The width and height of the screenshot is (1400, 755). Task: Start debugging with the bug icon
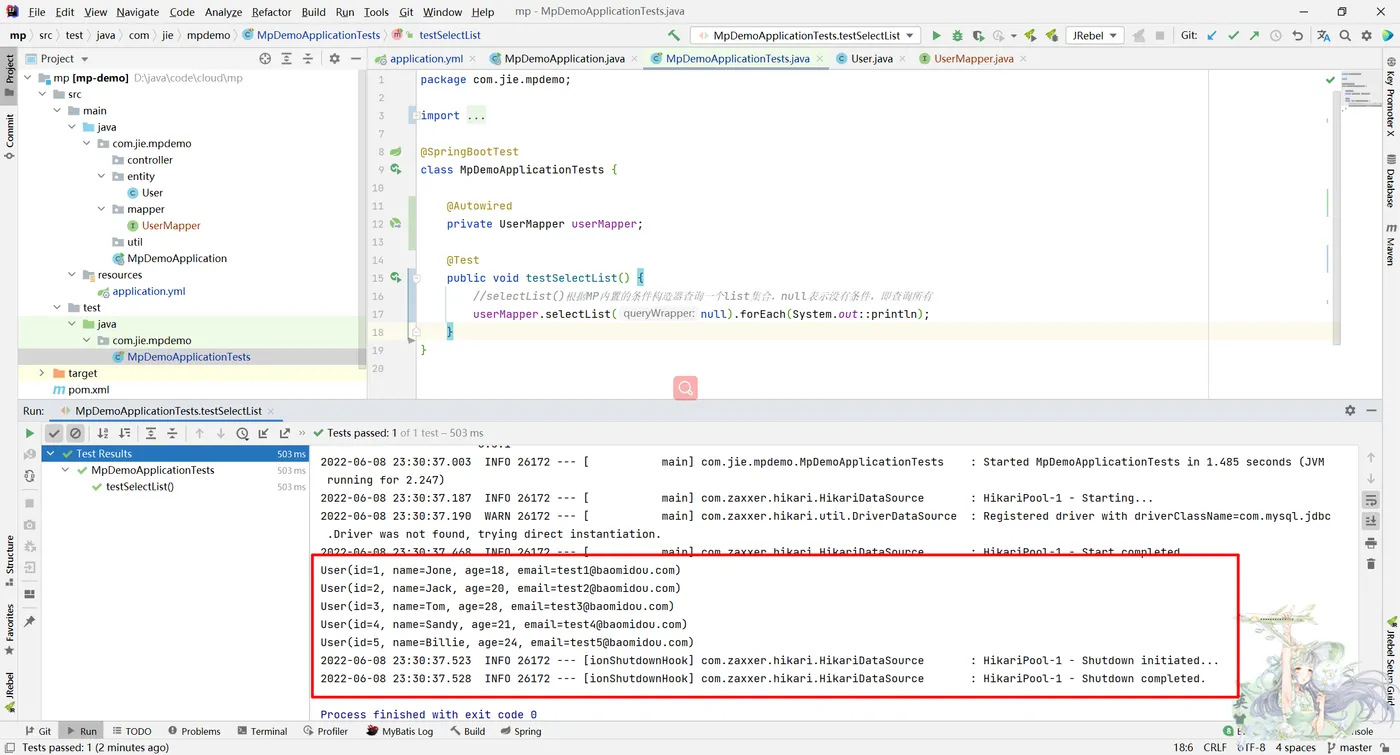tap(957, 35)
